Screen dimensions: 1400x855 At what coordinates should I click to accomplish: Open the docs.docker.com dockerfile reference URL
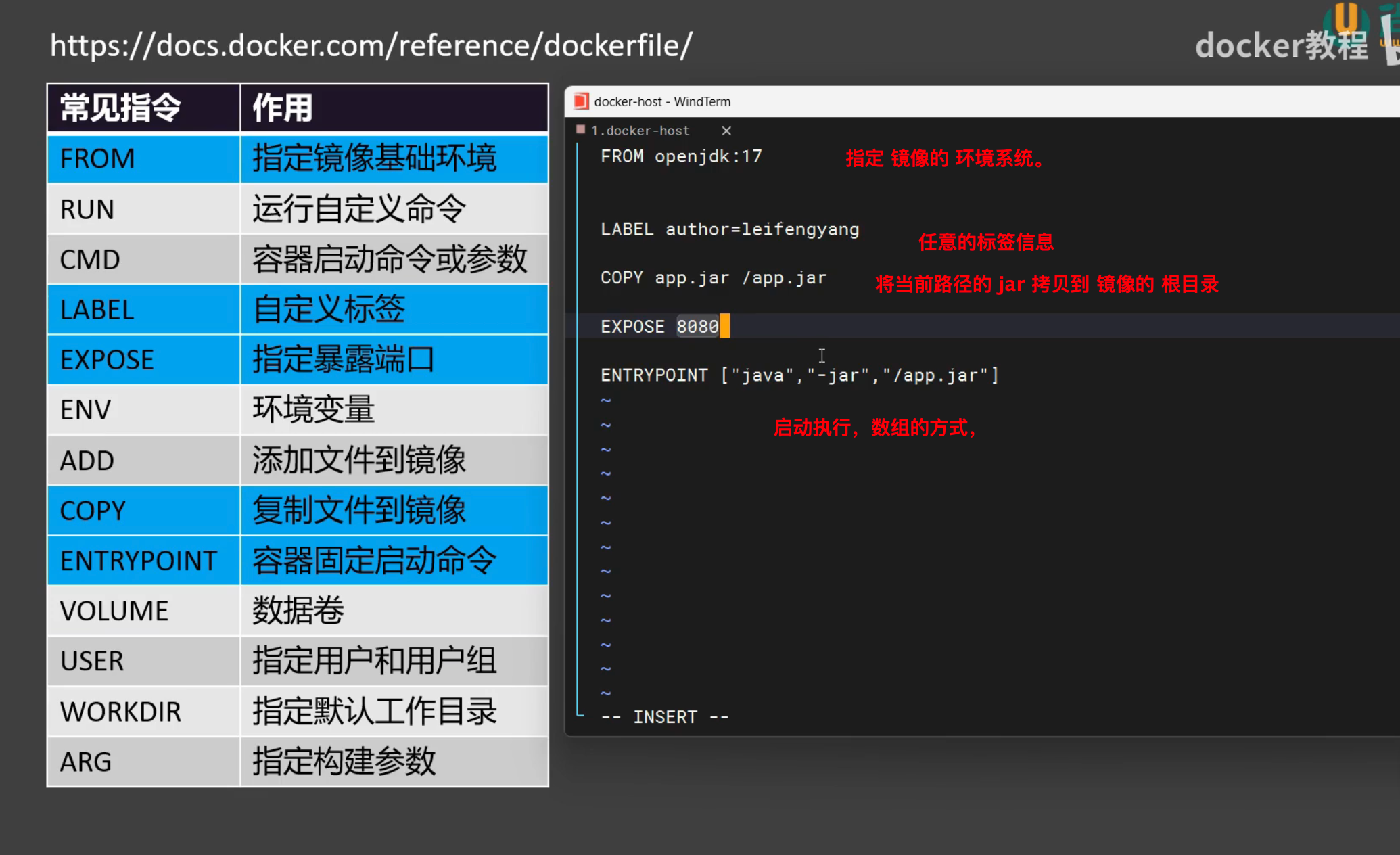tap(371, 46)
